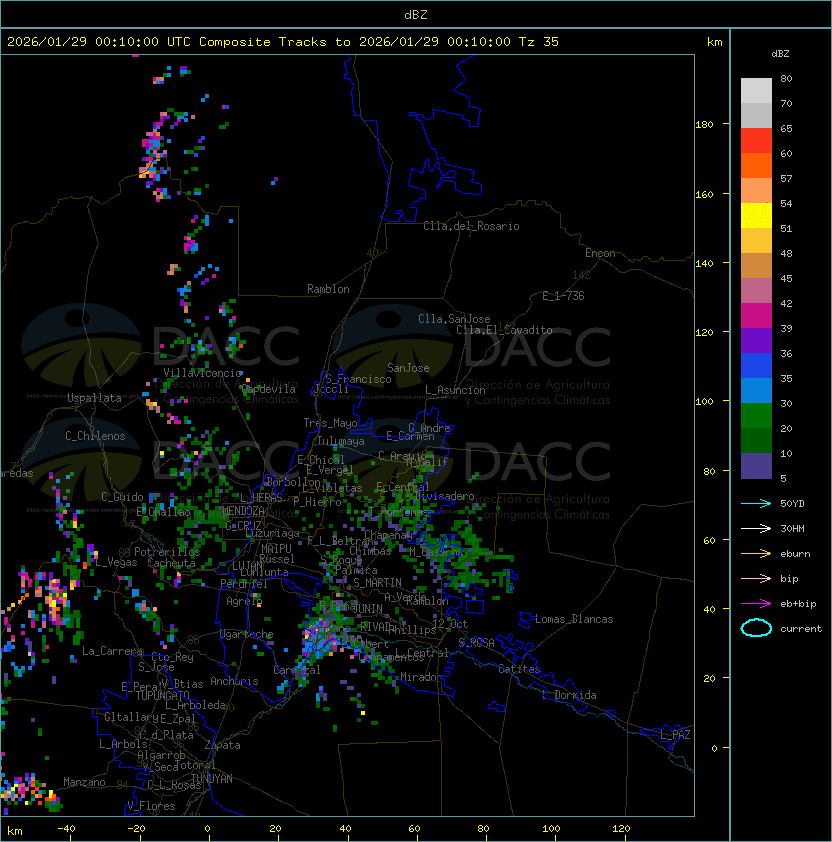Click the 'C_Guido' map label
Screen dimensions: 832x842
[122, 497]
